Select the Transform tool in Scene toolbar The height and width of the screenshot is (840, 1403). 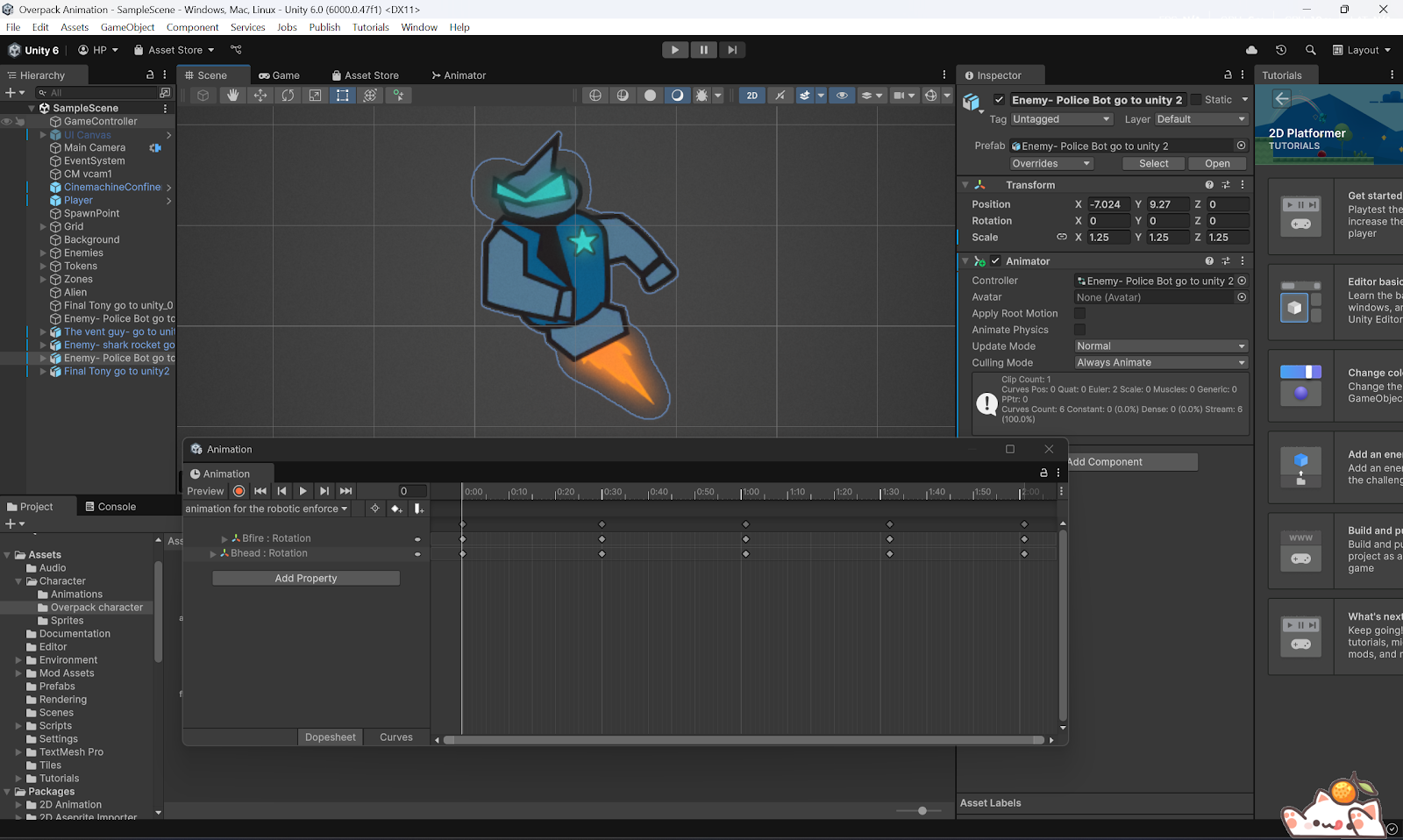click(371, 96)
